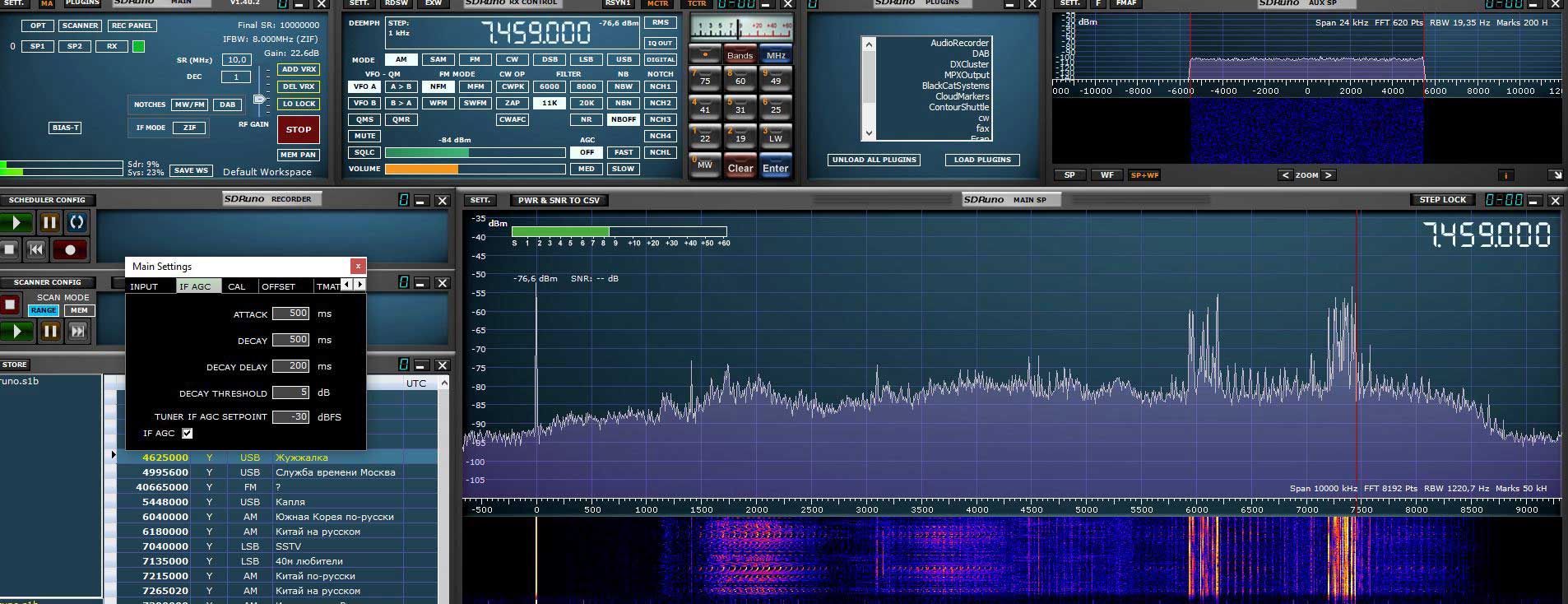Viewport: 1568px width, 604px height.
Task: Select the 31 band keypad key
Action: tap(740, 108)
